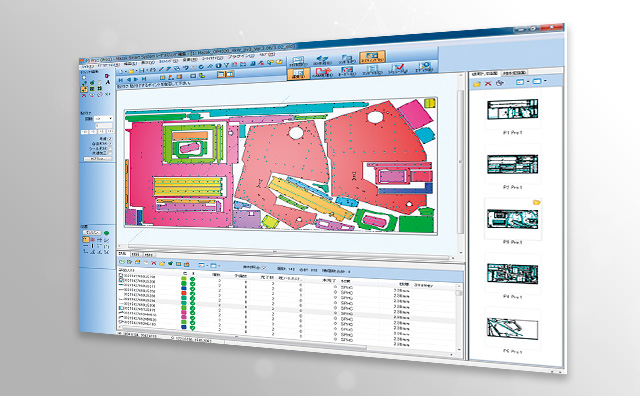Screen dimensions: 640x396
Task: Click red X delete tool in left tool palette
Action: (x=84, y=95)
